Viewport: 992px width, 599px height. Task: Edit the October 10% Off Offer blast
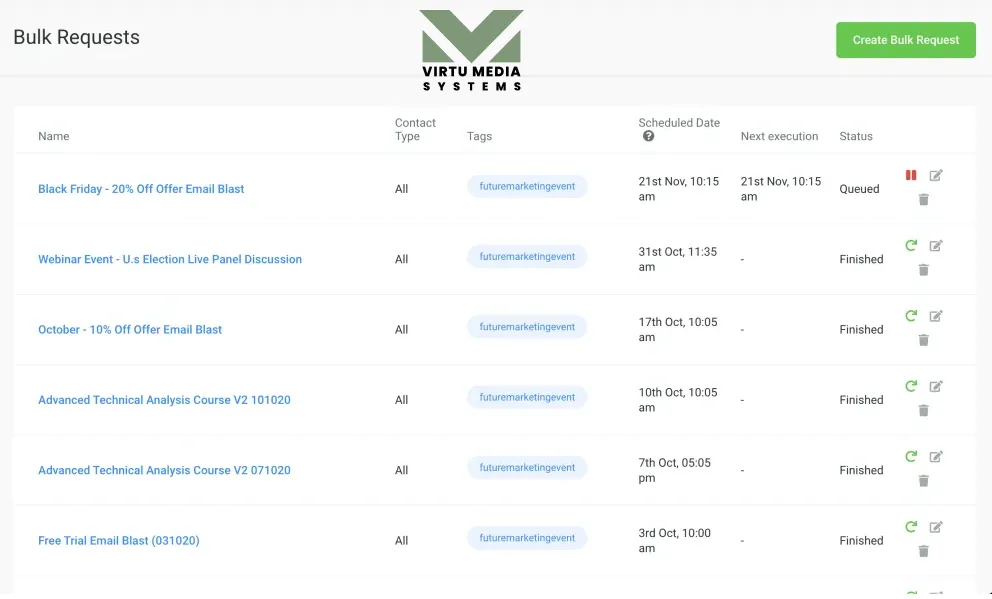(x=936, y=316)
